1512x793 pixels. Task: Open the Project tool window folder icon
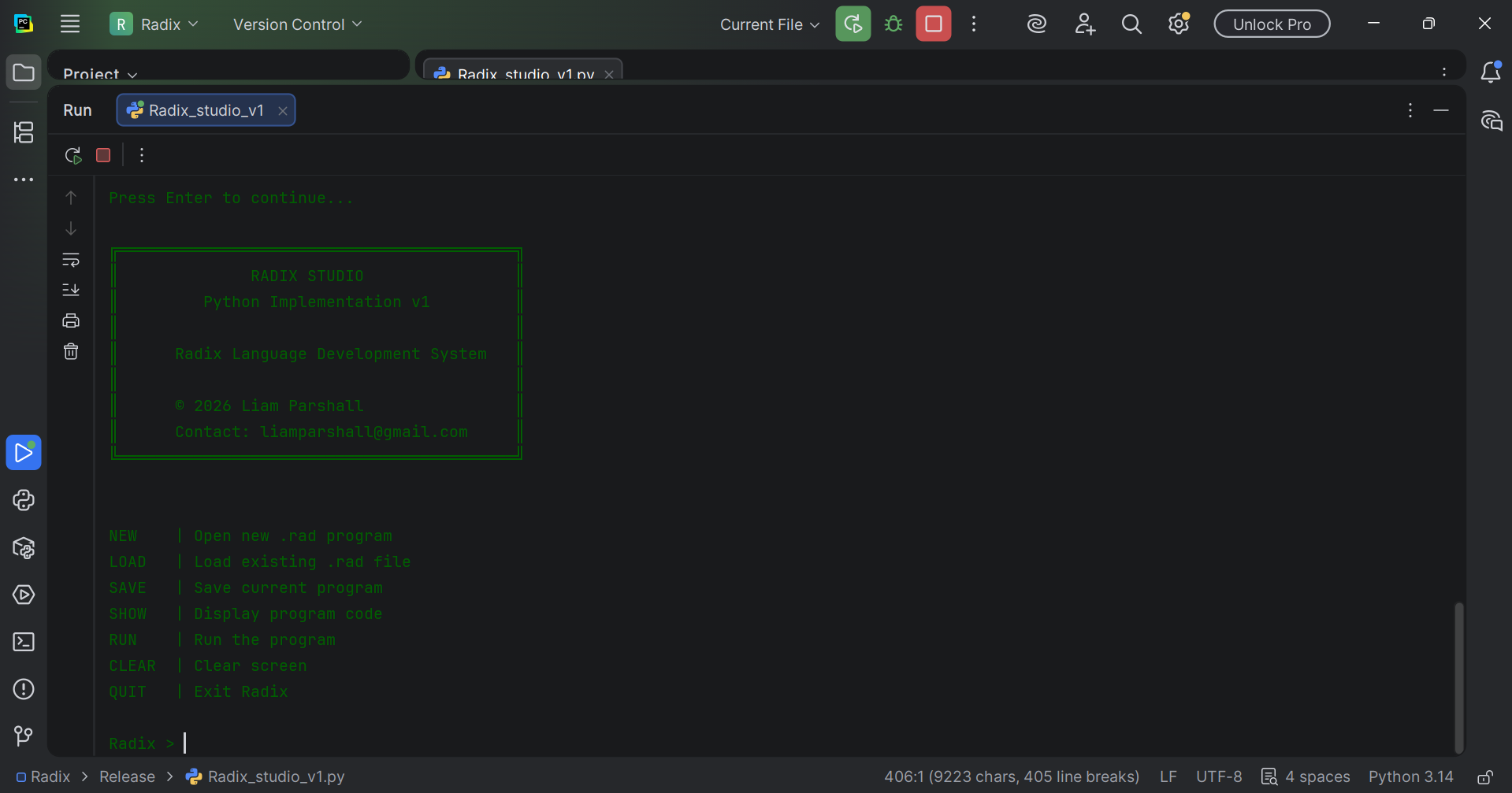[x=24, y=72]
